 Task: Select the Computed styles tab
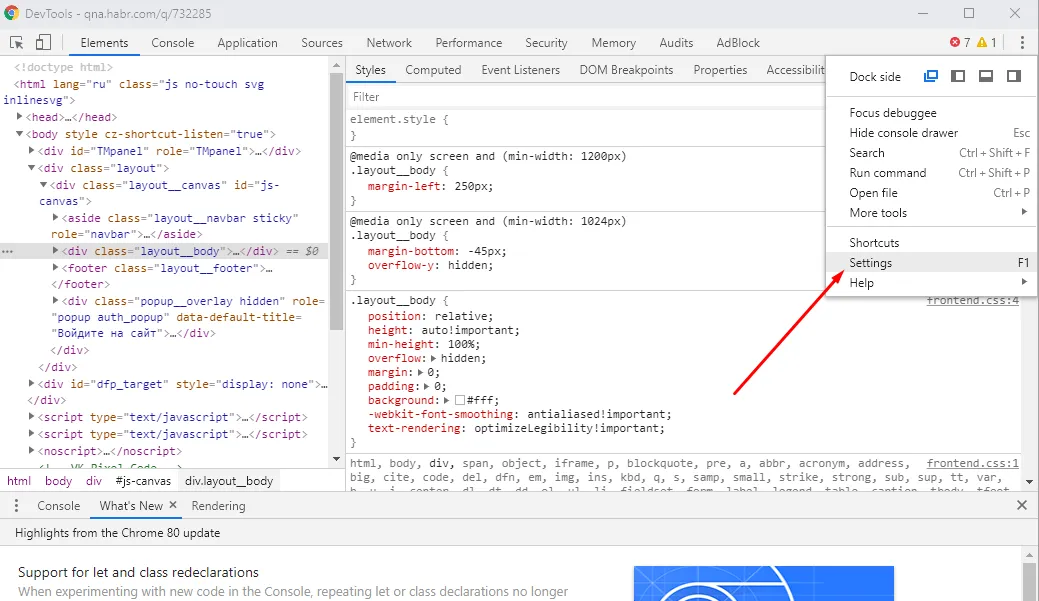[433, 70]
